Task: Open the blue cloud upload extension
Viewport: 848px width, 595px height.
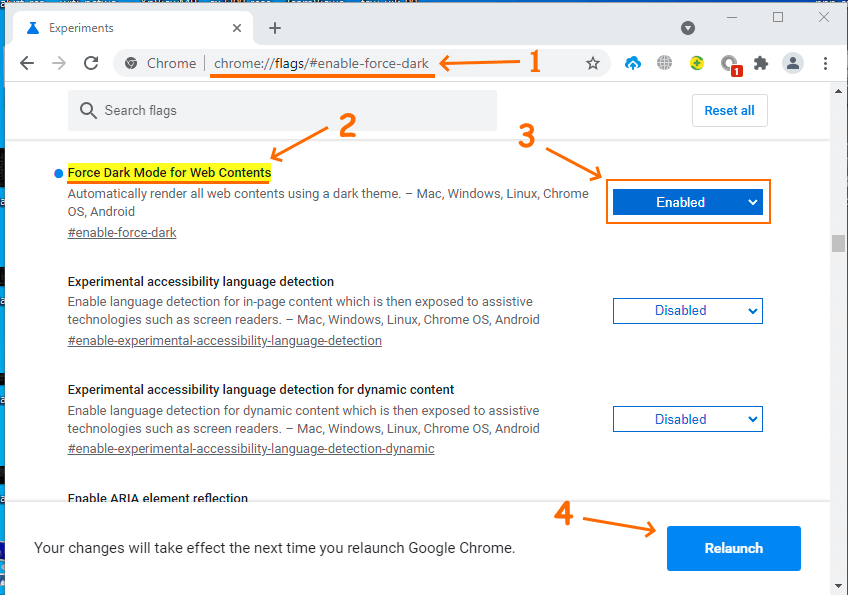Action: click(632, 63)
